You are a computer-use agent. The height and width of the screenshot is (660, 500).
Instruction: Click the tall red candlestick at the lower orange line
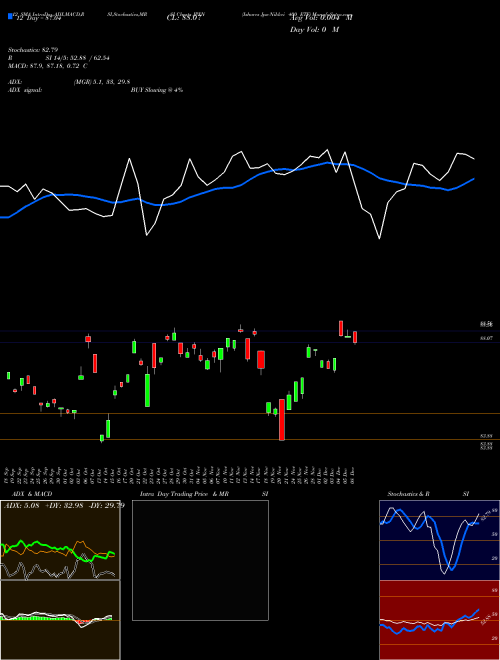coord(282,420)
